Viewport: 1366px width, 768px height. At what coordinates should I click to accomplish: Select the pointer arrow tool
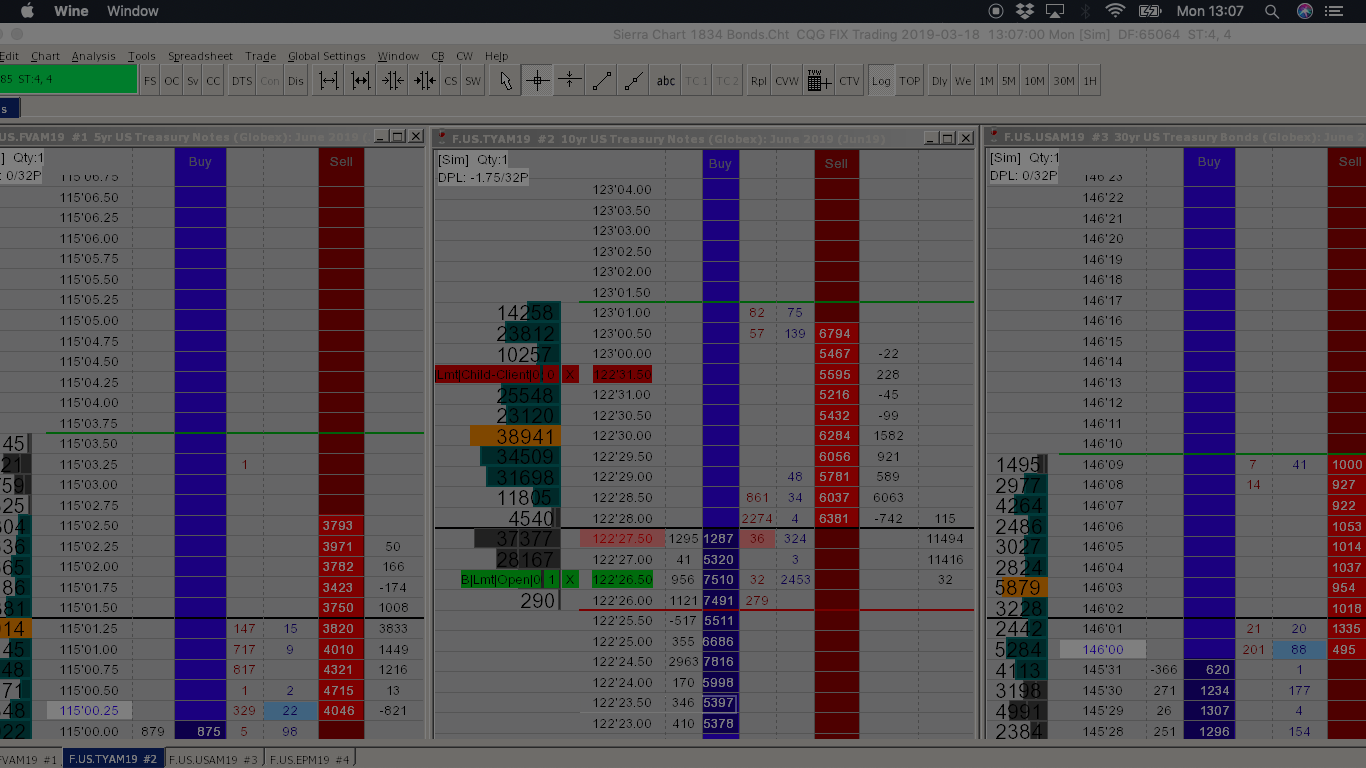505,81
